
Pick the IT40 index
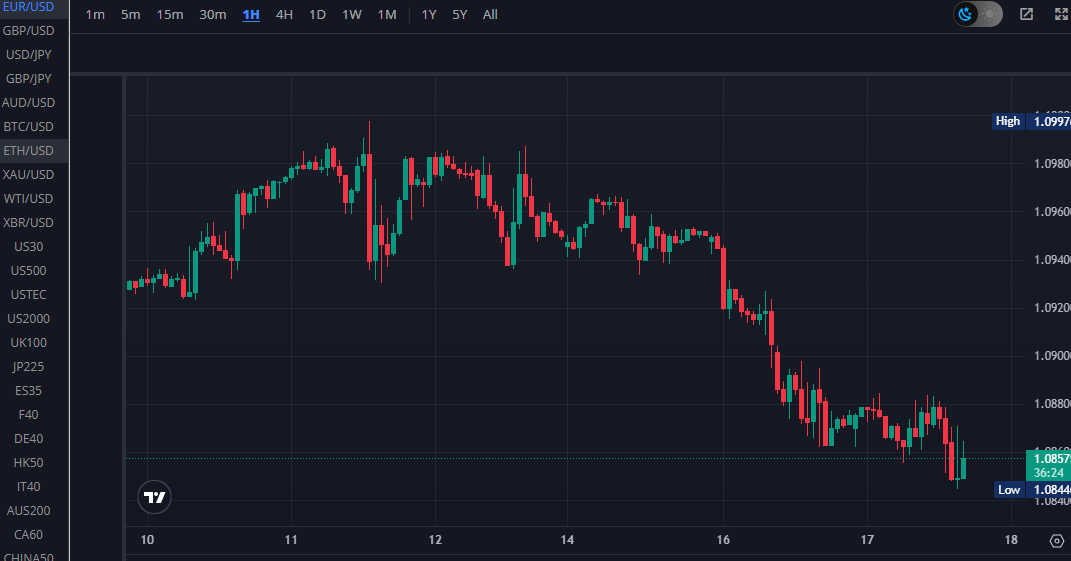[x=28, y=487]
